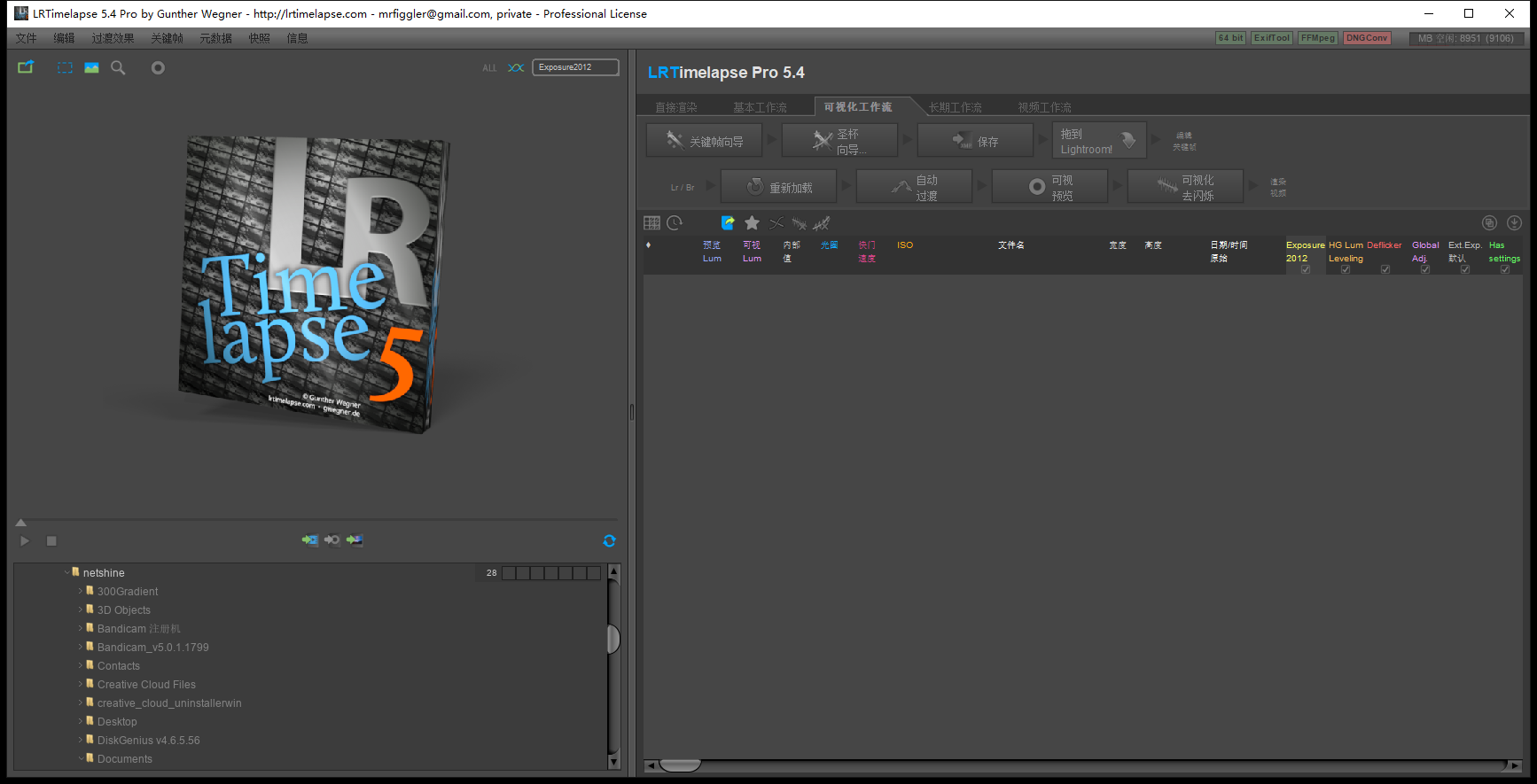Select the creative_cloud_uninstallerwin folder

click(x=169, y=702)
